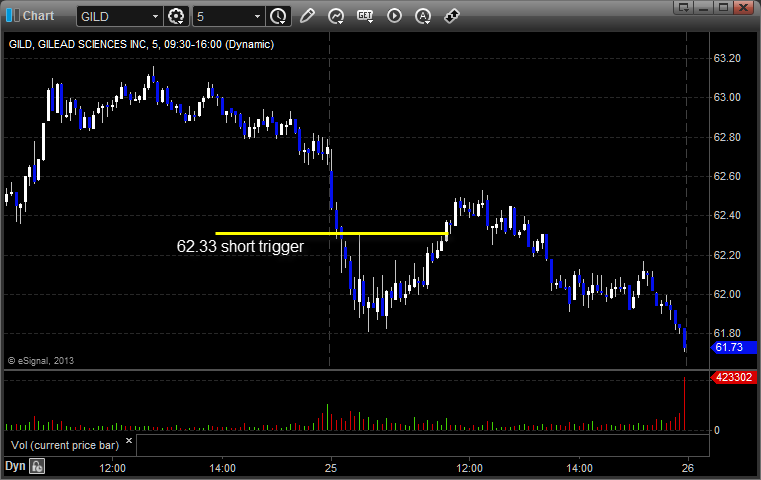The width and height of the screenshot is (761, 480).
Task: Select the pencil drawing tool
Action: point(307,16)
